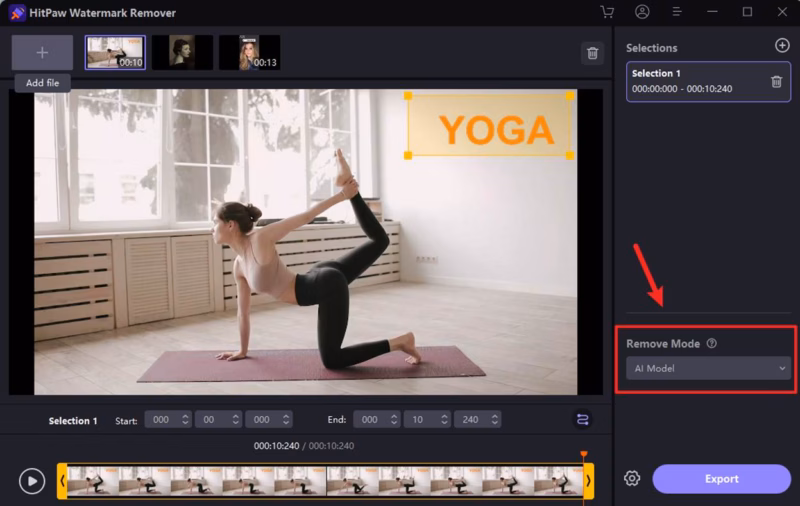Viewport: 800px width, 506px height.
Task: Click the Start seconds field
Action: 218,419
